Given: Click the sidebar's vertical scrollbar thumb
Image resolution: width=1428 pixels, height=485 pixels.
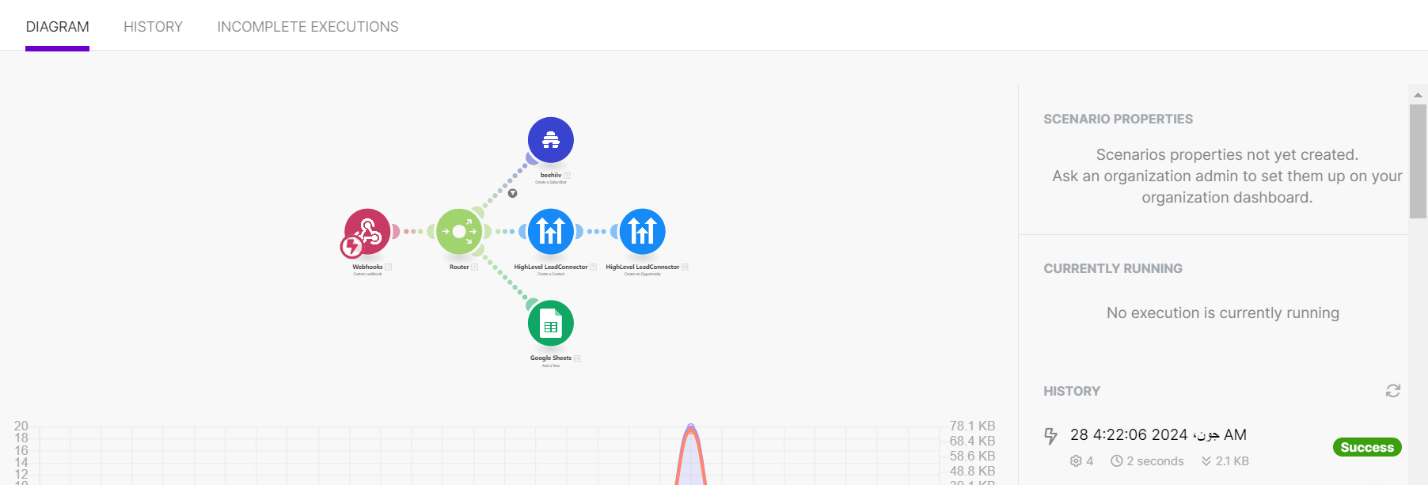Looking at the screenshot, I should pos(1418,160).
